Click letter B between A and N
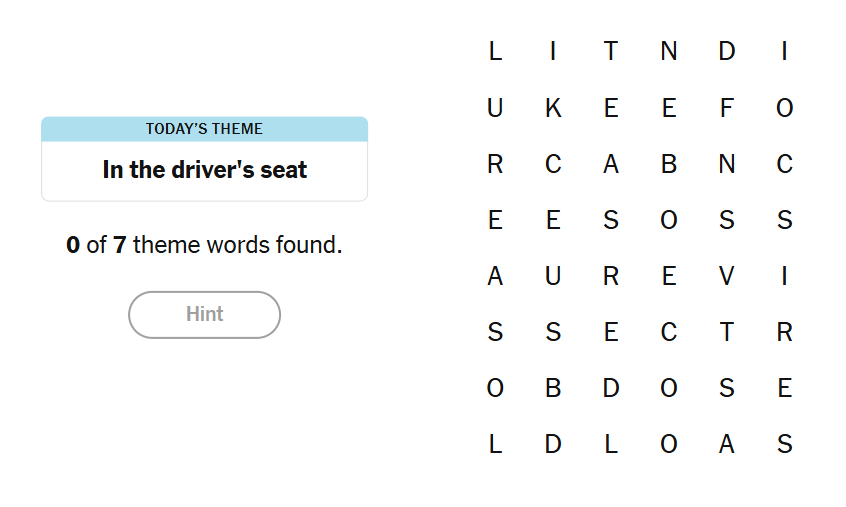The width and height of the screenshot is (846, 507). pyautogui.click(x=669, y=165)
